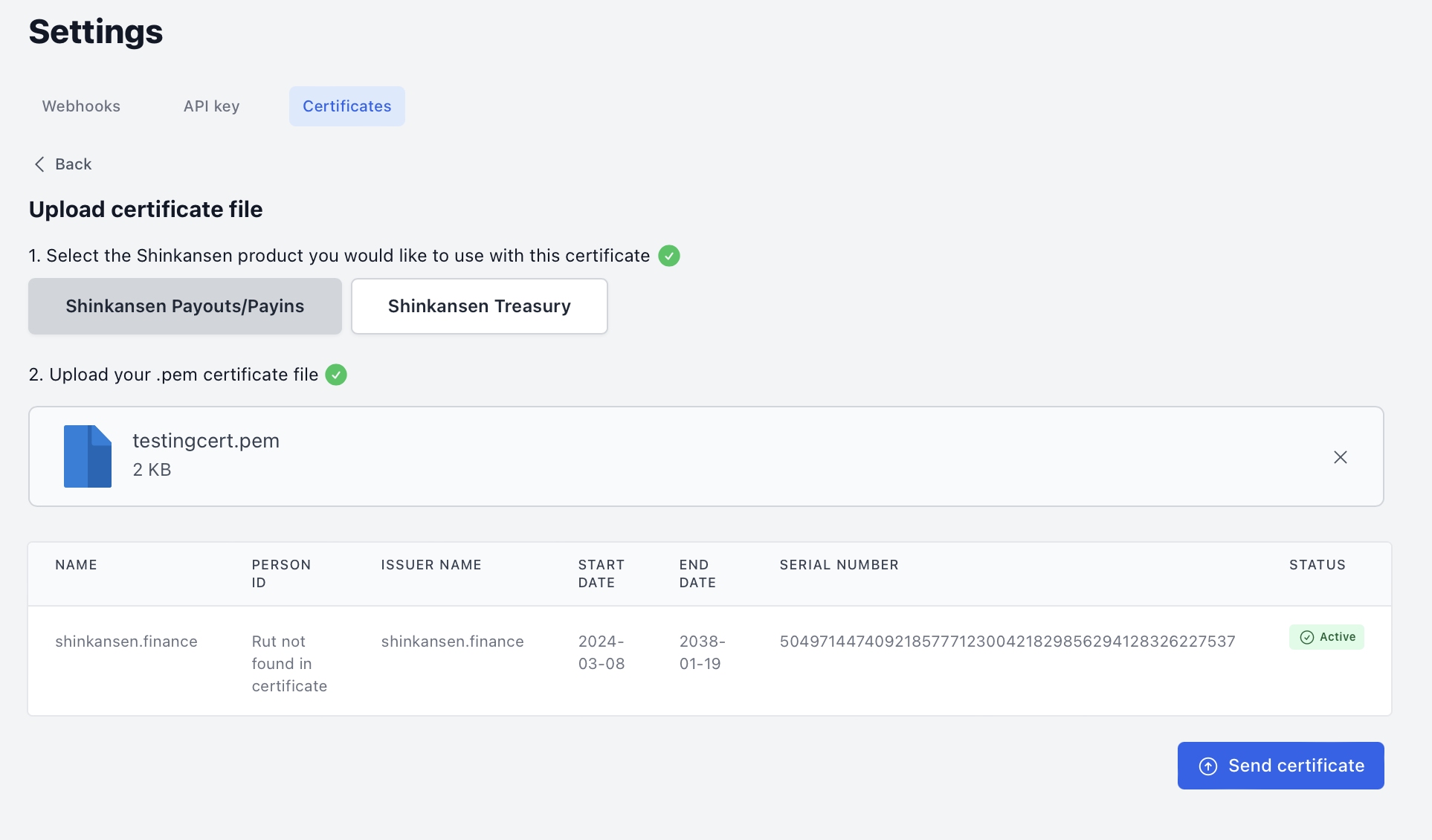Screen dimensions: 1432x840
Task: Choose Shinkansen Payouts/Payins product
Action: pyautogui.click(x=185, y=306)
